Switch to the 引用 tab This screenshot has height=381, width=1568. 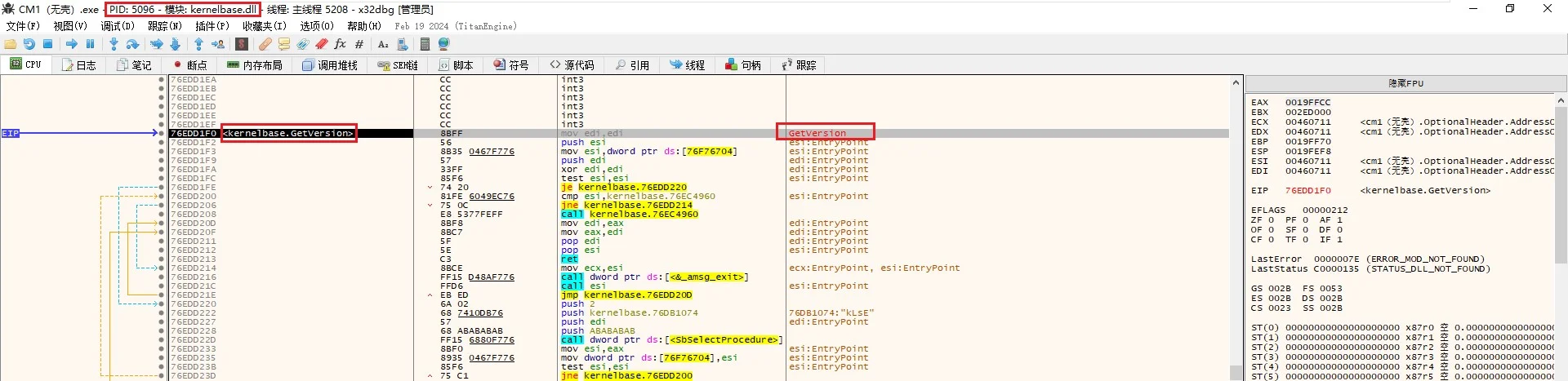coord(633,65)
